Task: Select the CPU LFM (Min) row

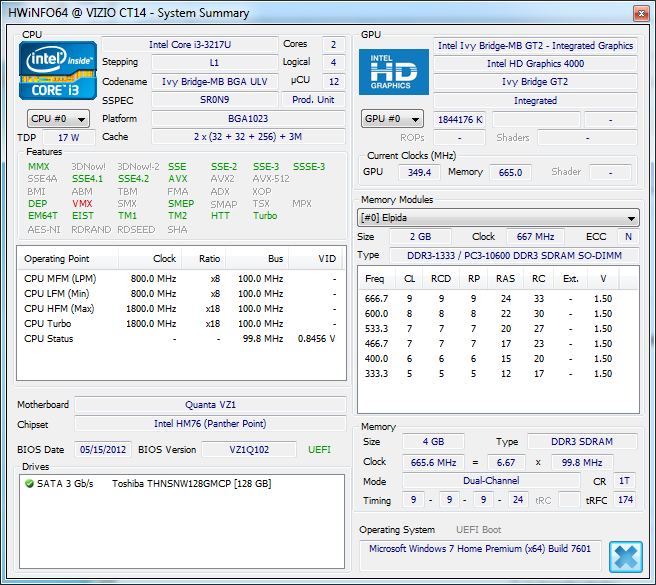Action: 180,294
